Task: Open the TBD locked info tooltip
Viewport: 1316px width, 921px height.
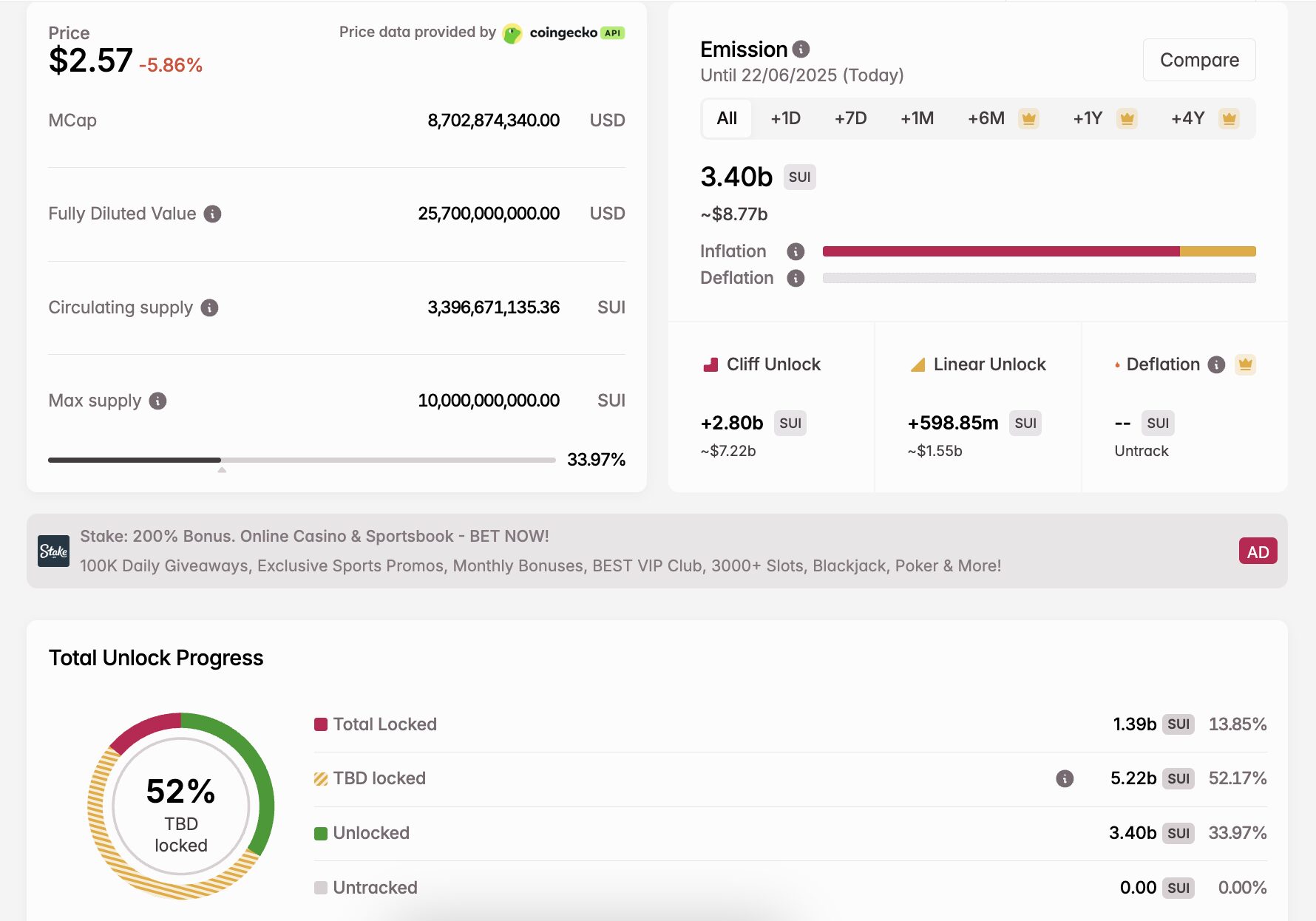Action: click(1065, 778)
